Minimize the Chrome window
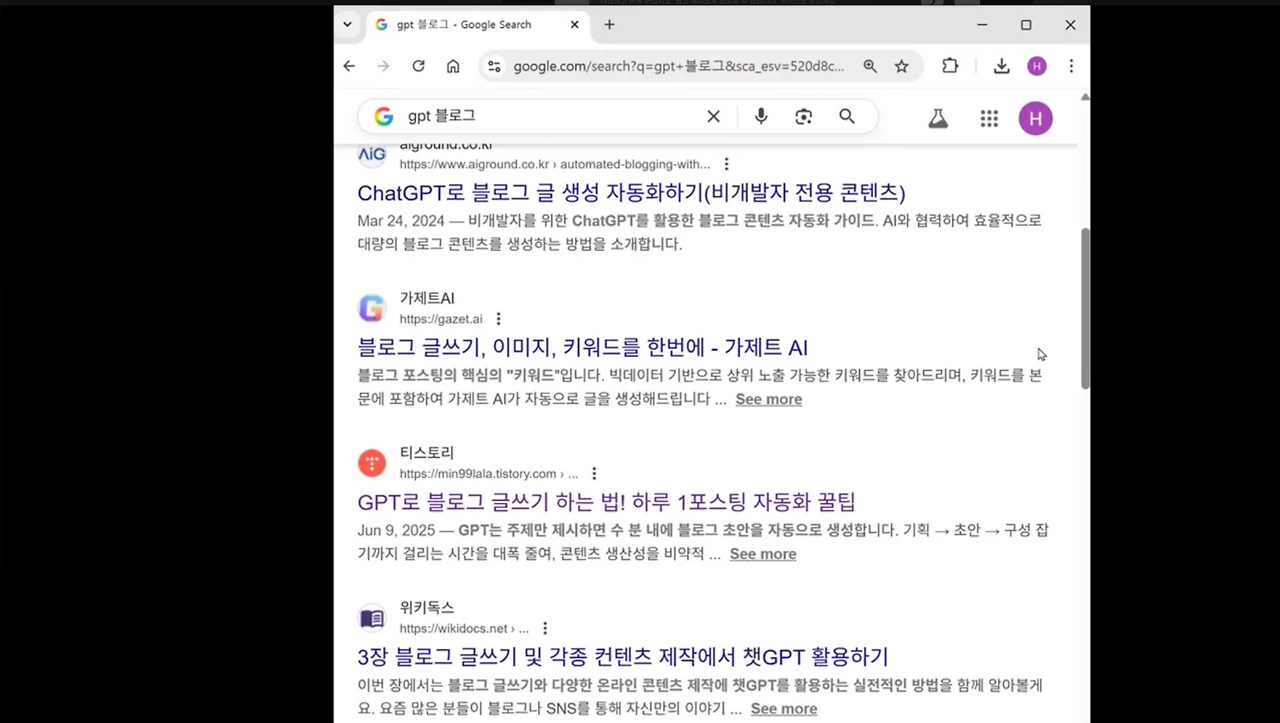1280x723 pixels. [x=982, y=25]
